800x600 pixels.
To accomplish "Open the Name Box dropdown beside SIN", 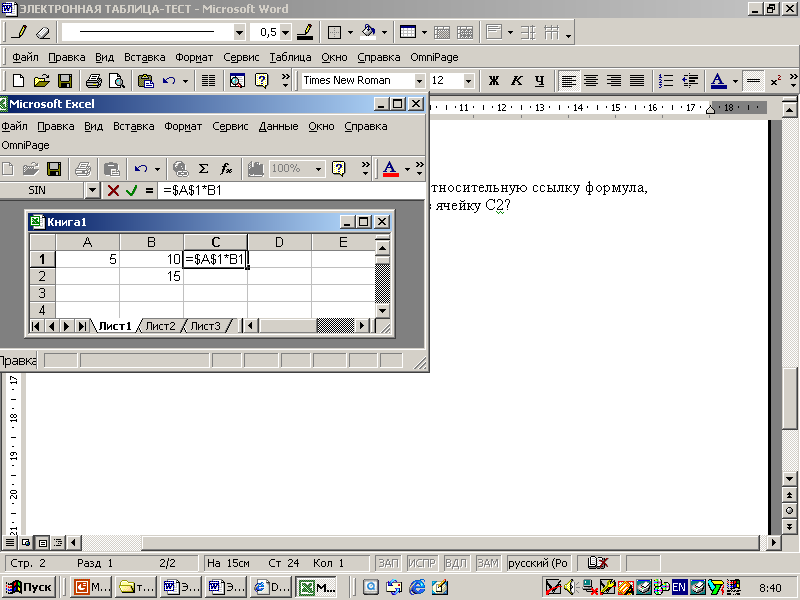I will 92,190.
